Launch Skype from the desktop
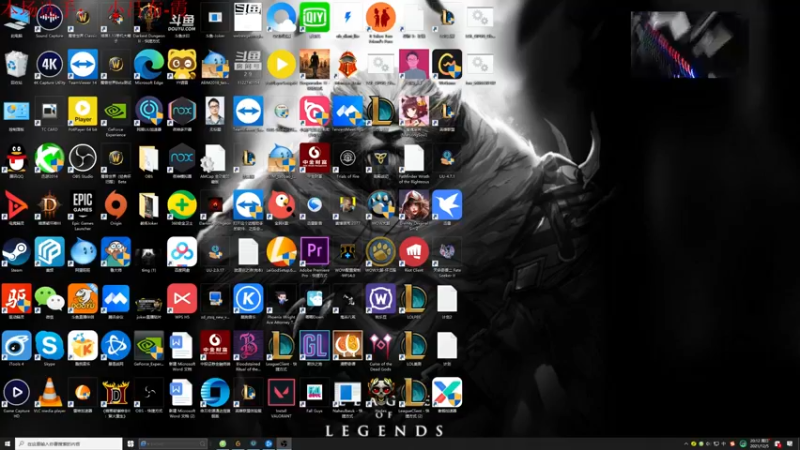The width and height of the screenshot is (800, 450). pyautogui.click(x=49, y=346)
